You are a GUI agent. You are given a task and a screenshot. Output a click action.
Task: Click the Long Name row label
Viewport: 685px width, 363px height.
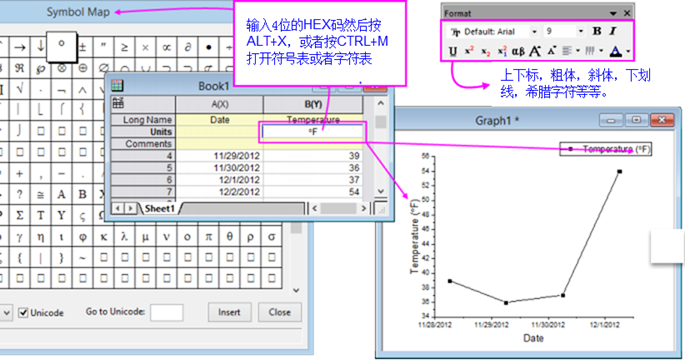coord(143,120)
